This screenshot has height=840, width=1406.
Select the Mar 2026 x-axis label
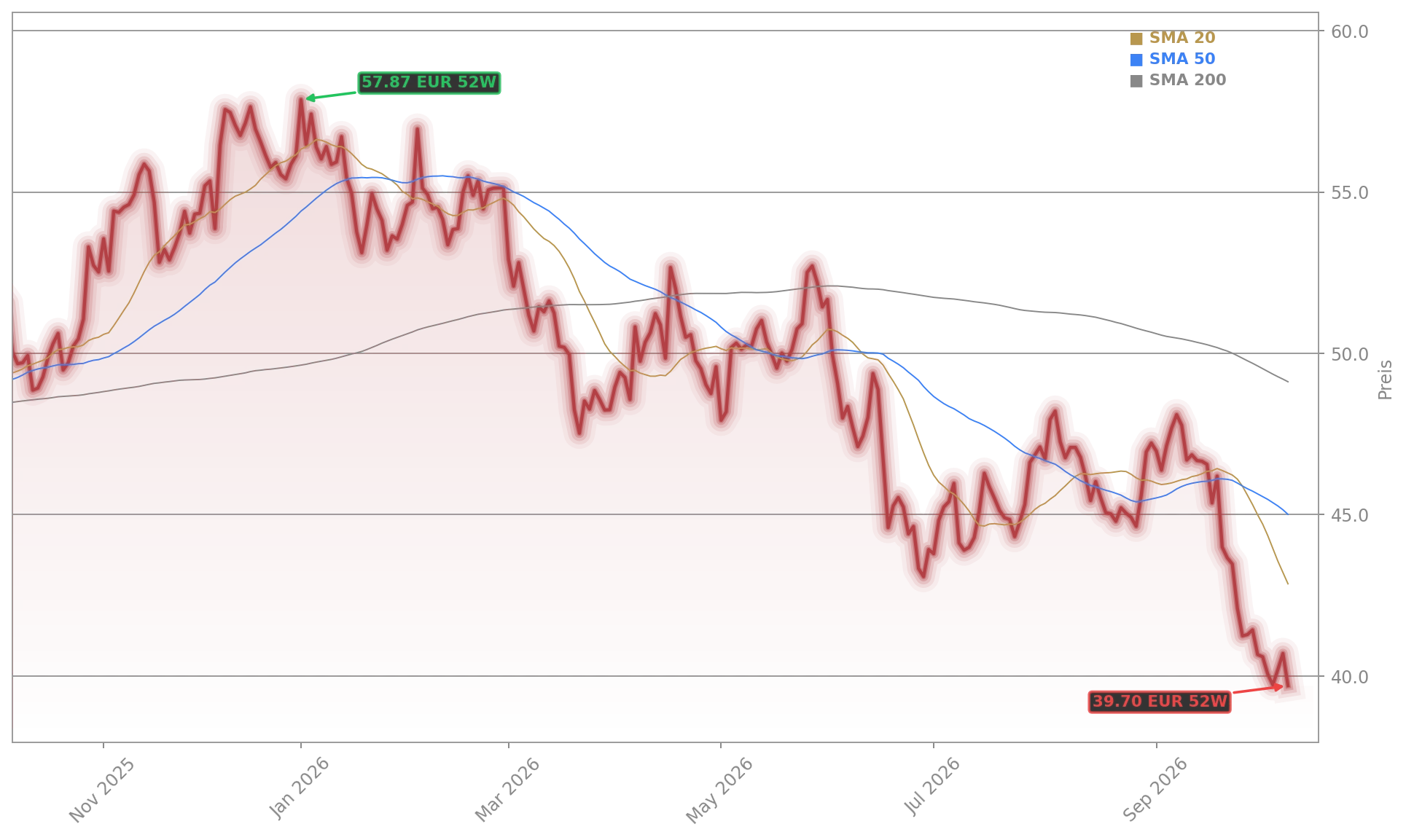tap(507, 790)
